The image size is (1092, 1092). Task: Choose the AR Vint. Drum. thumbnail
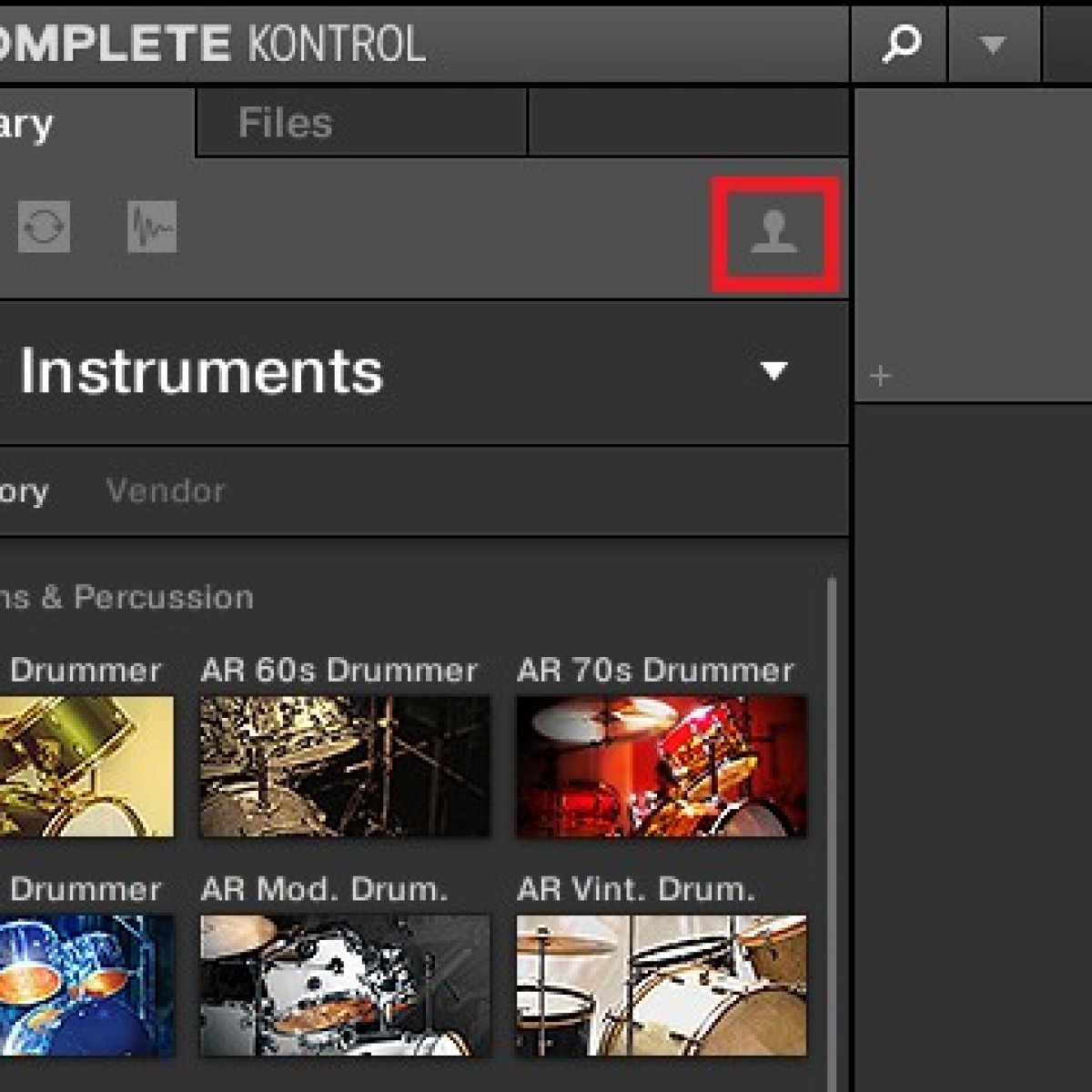click(662, 986)
